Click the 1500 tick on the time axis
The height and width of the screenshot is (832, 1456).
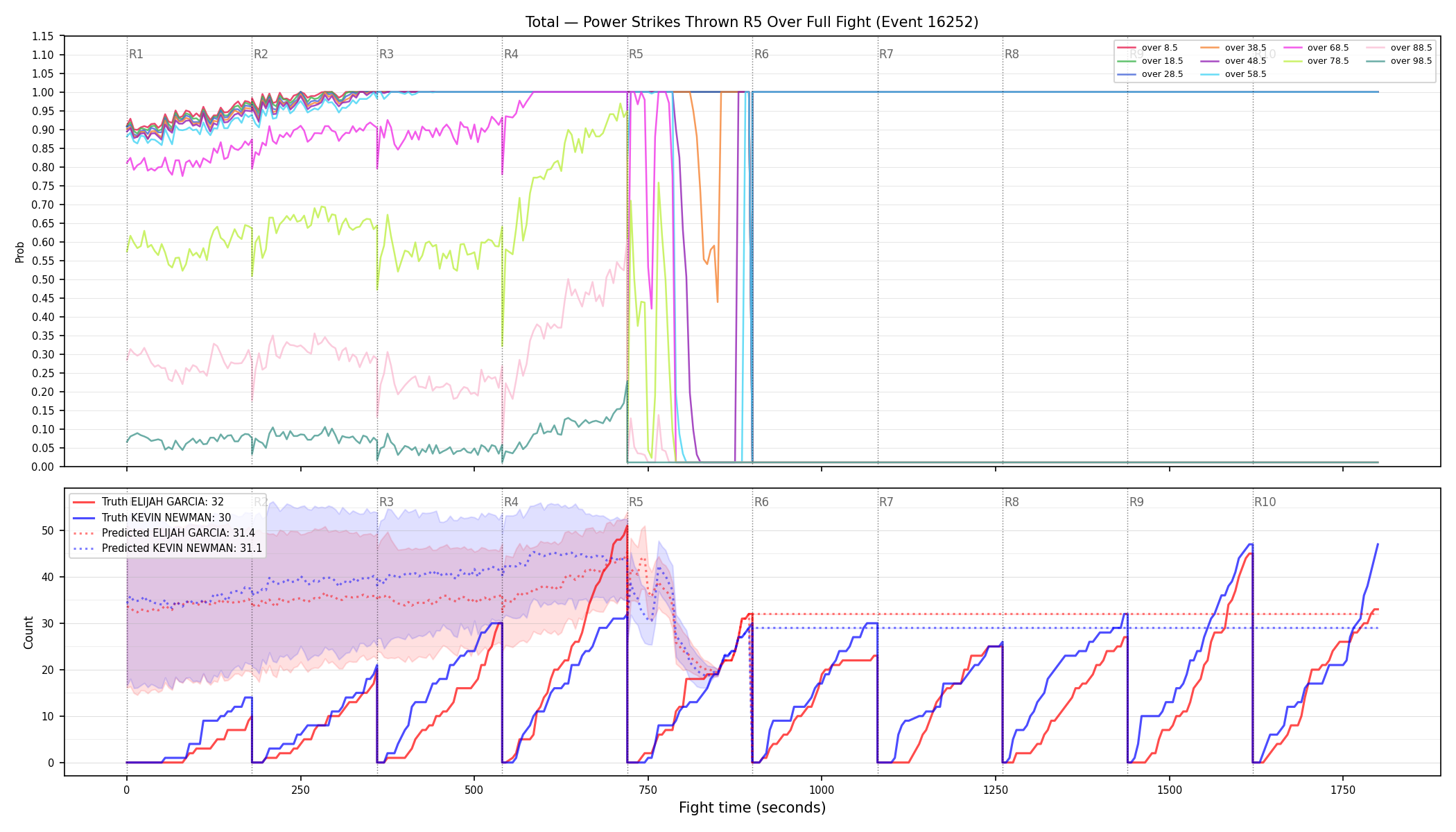tap(1170, 790)
